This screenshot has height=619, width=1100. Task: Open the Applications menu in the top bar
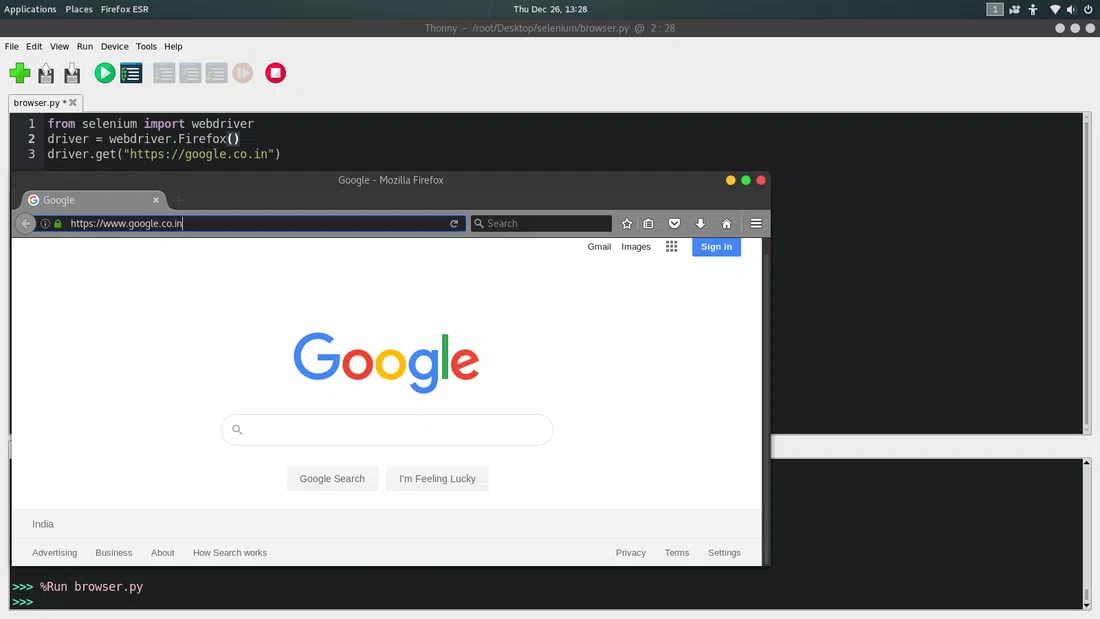(x=30, y=9)
